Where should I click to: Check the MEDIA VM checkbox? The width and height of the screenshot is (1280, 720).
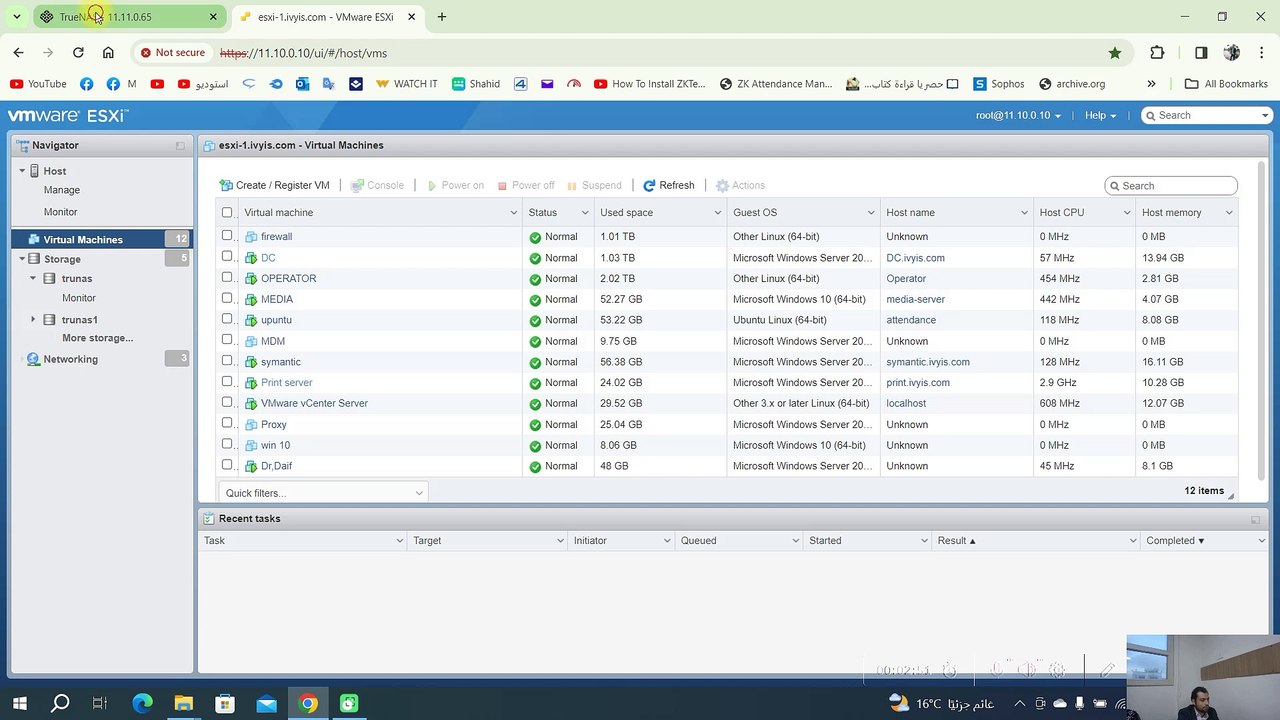point(227,299)
